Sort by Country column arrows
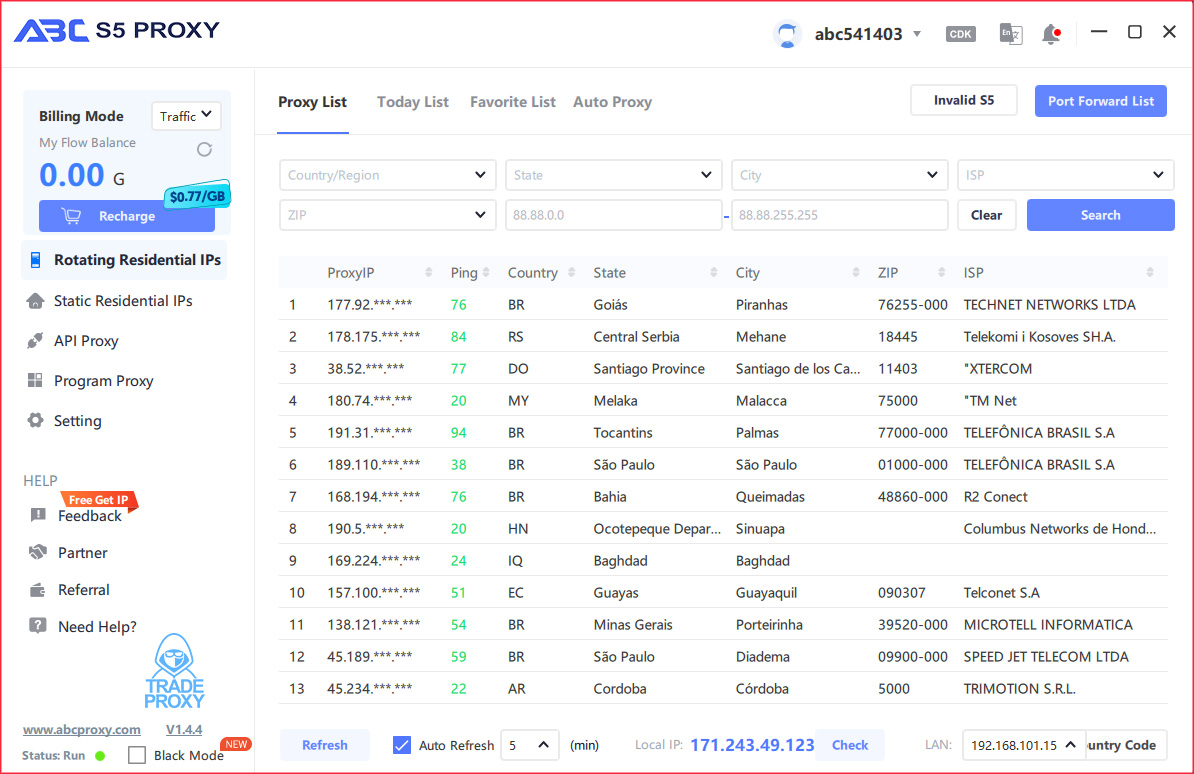The image size is (1194, 774). (571, 273)
